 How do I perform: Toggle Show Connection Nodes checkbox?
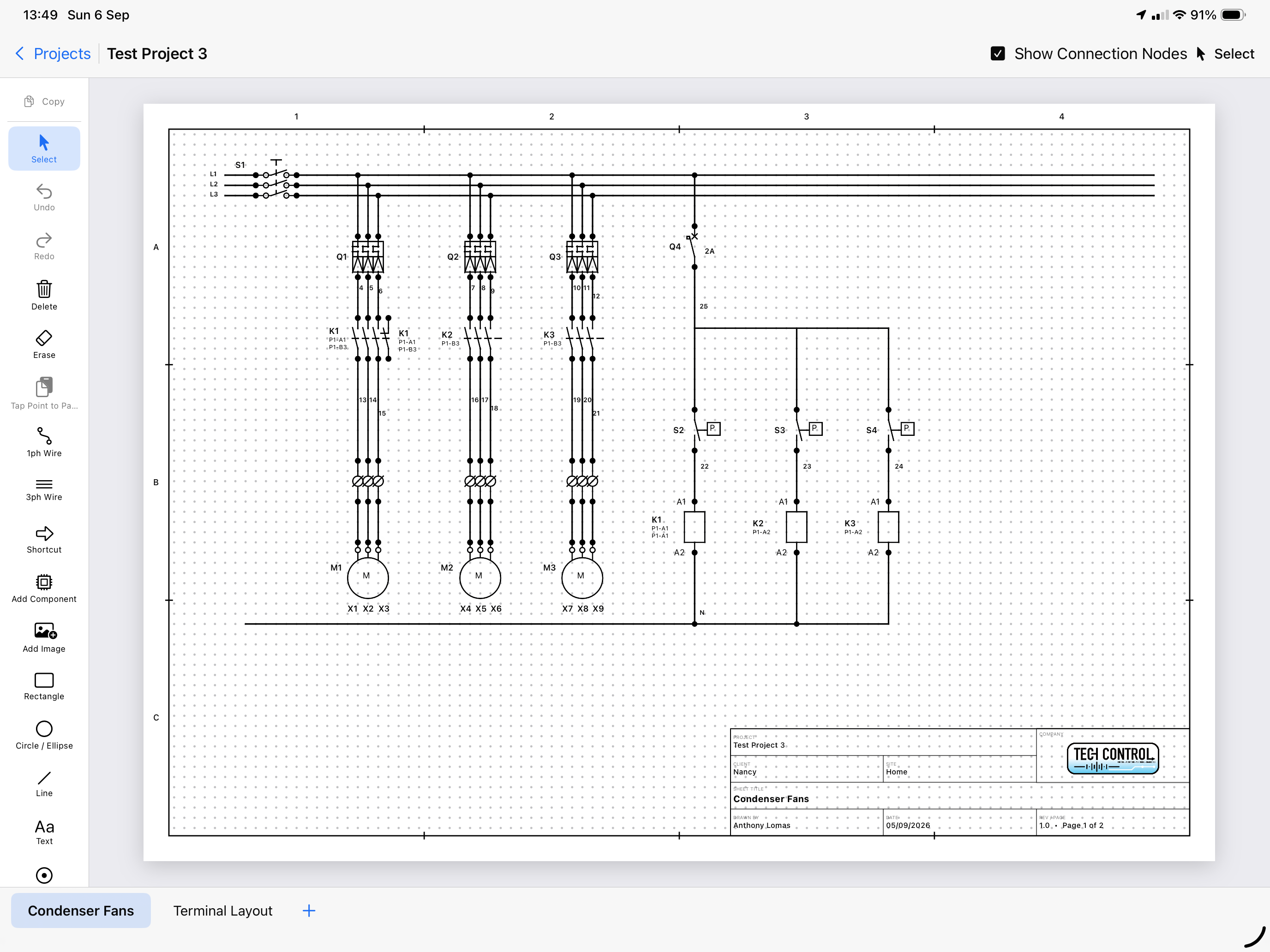coord(998,54)
